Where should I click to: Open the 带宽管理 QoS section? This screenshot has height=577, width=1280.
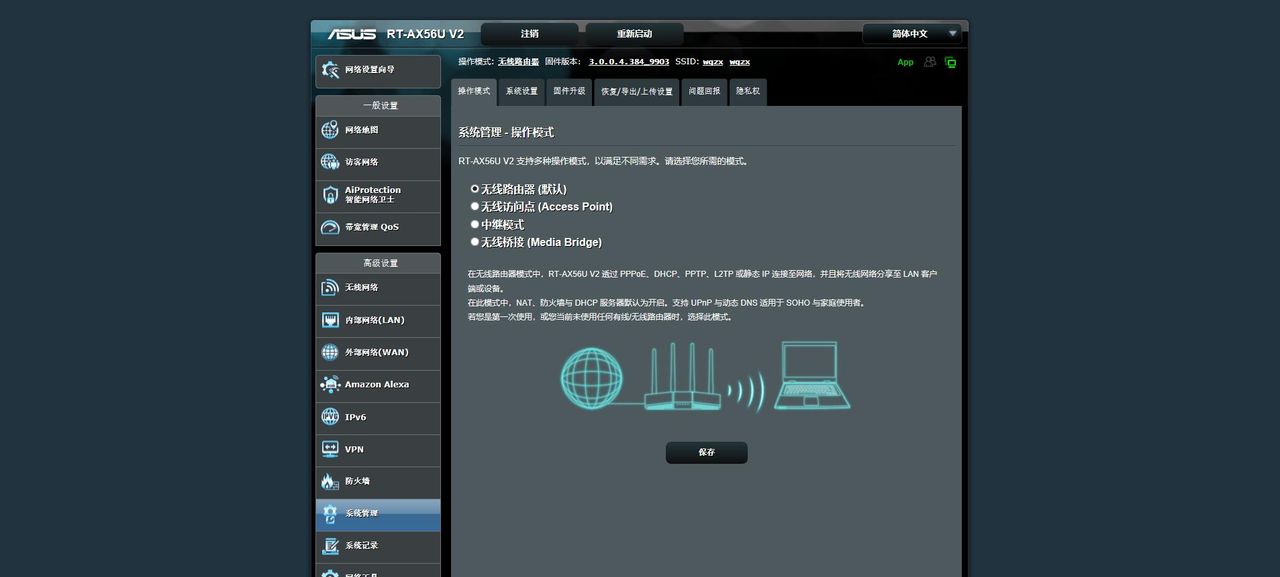click(x=377, y=228)
